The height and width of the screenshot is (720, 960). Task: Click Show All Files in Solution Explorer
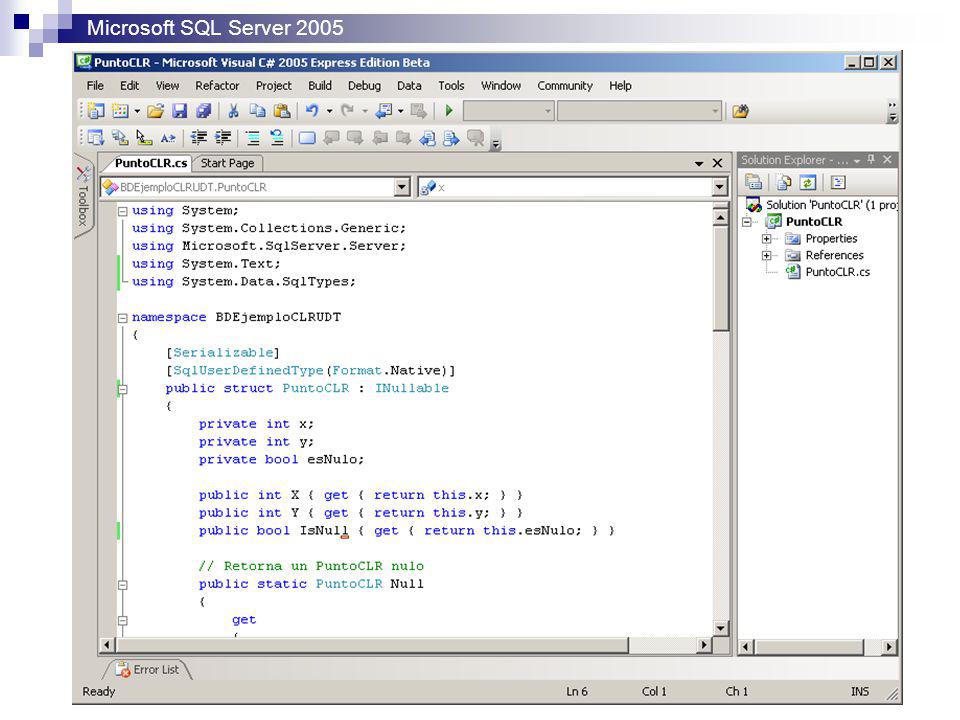pos(784,182)
